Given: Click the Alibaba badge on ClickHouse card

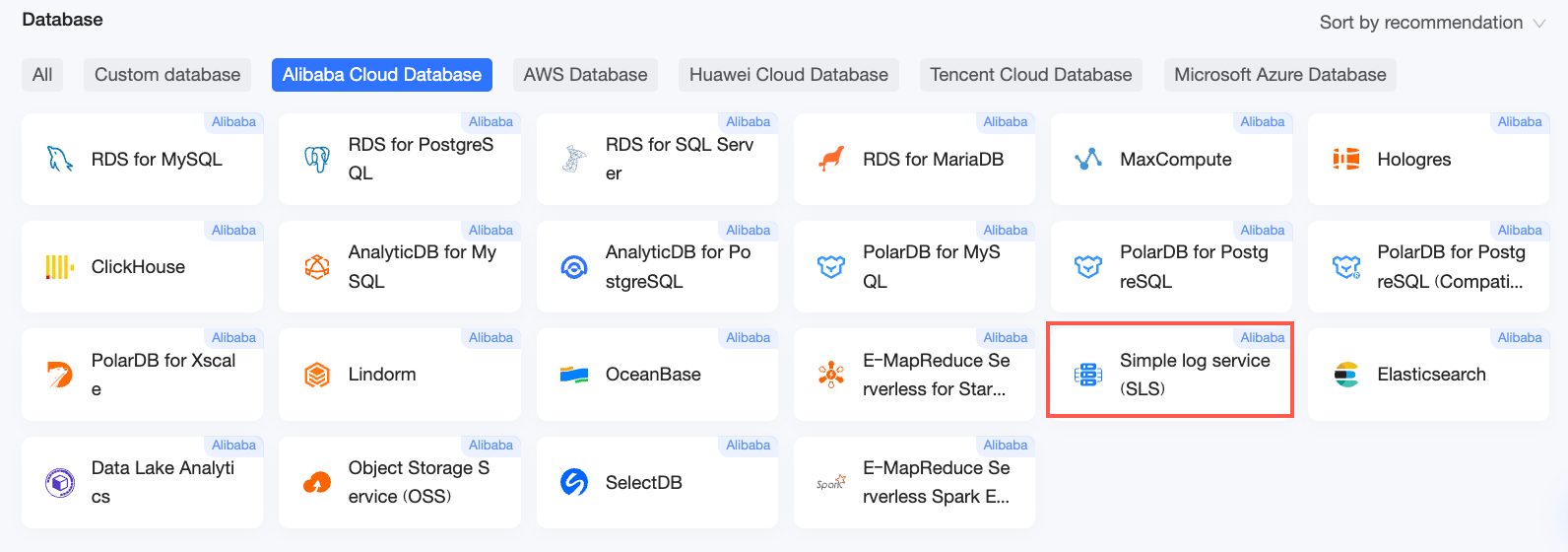Looking at the screenshot, I should tap(233, 230).
